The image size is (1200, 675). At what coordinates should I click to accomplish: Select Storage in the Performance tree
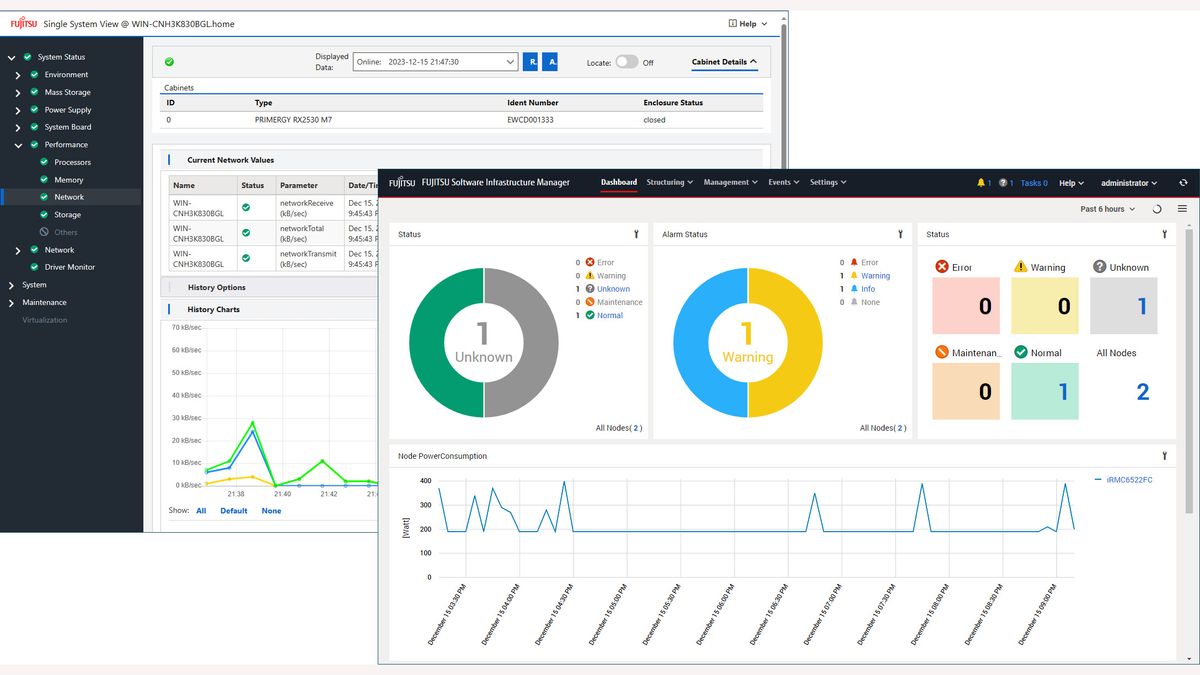[67, 215]
